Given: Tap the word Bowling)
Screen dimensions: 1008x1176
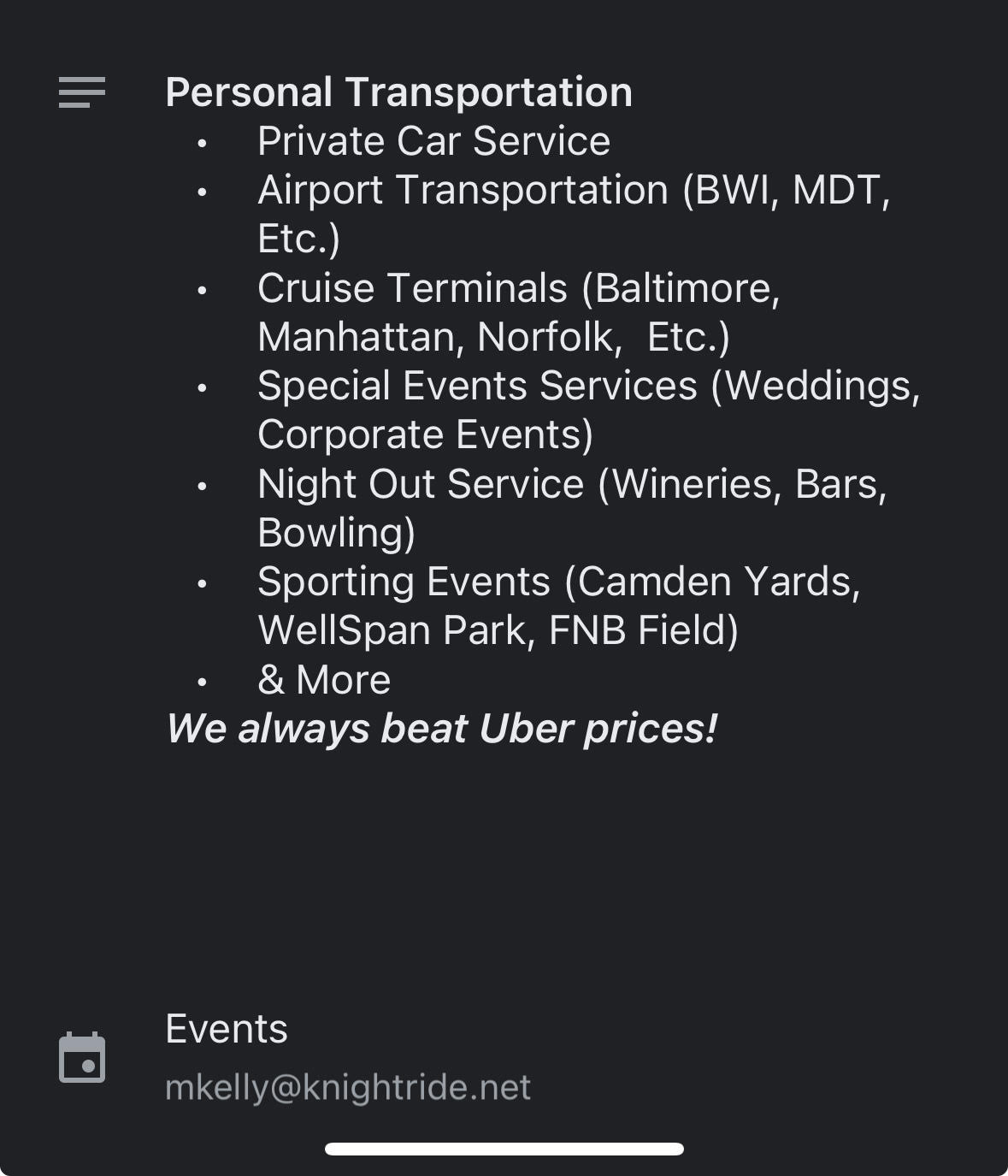Looking at the screenshot, I should [336, 533].
